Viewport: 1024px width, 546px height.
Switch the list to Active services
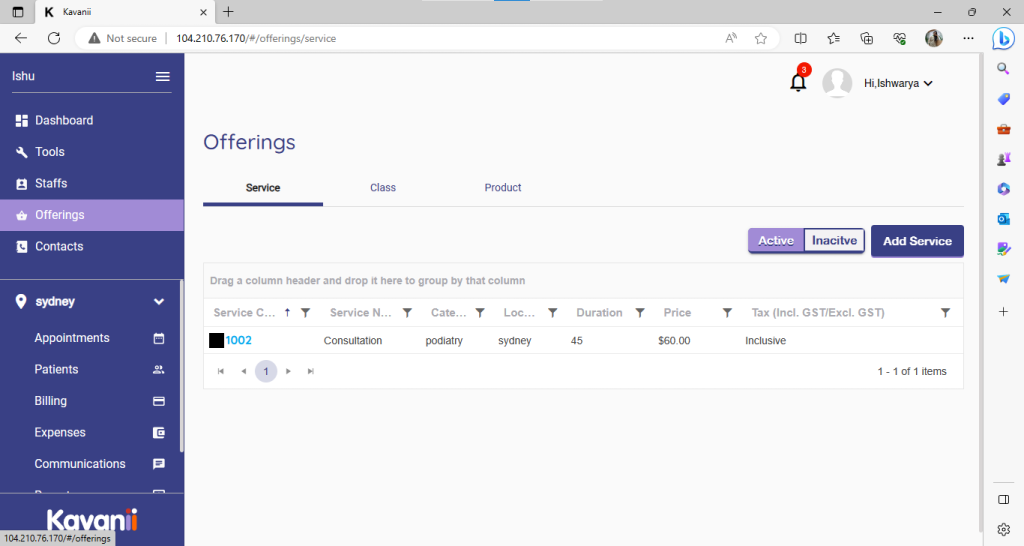[x=776, y=241]
